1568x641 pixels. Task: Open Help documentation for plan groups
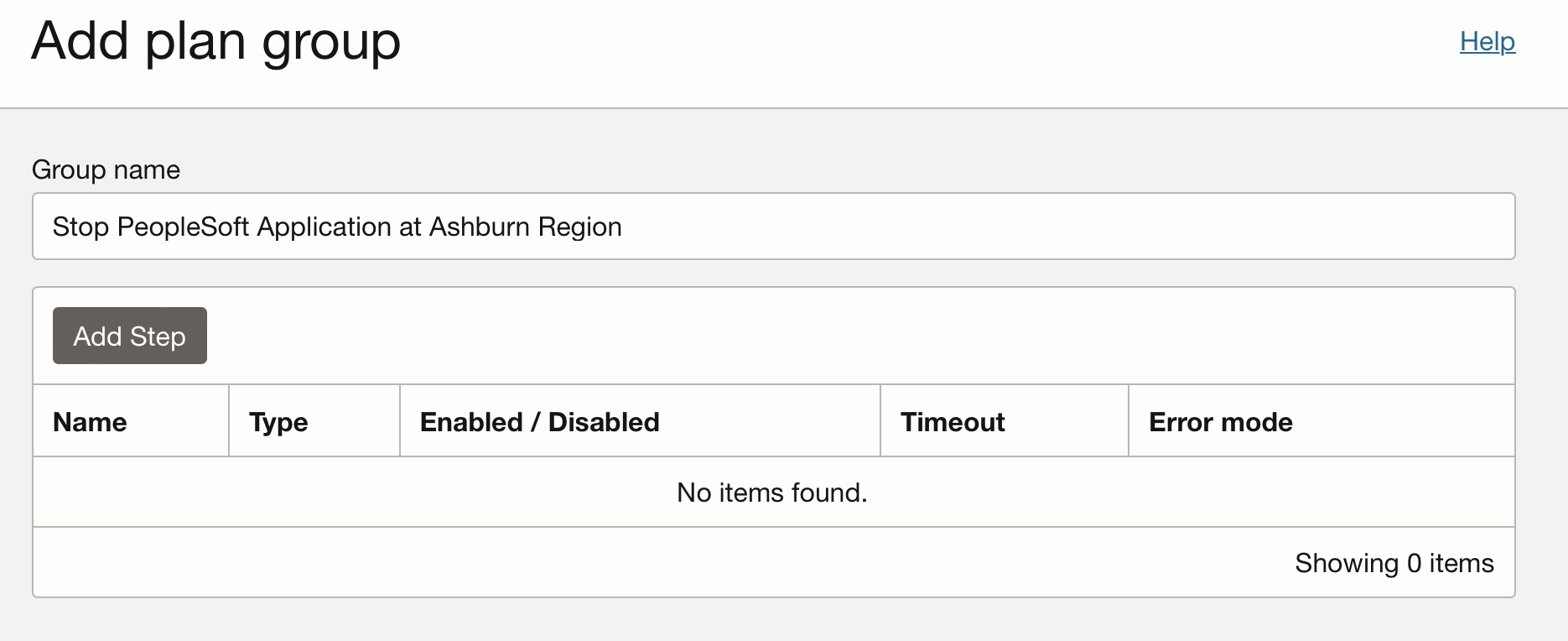pyautogui.click(x=1487, y=41)
